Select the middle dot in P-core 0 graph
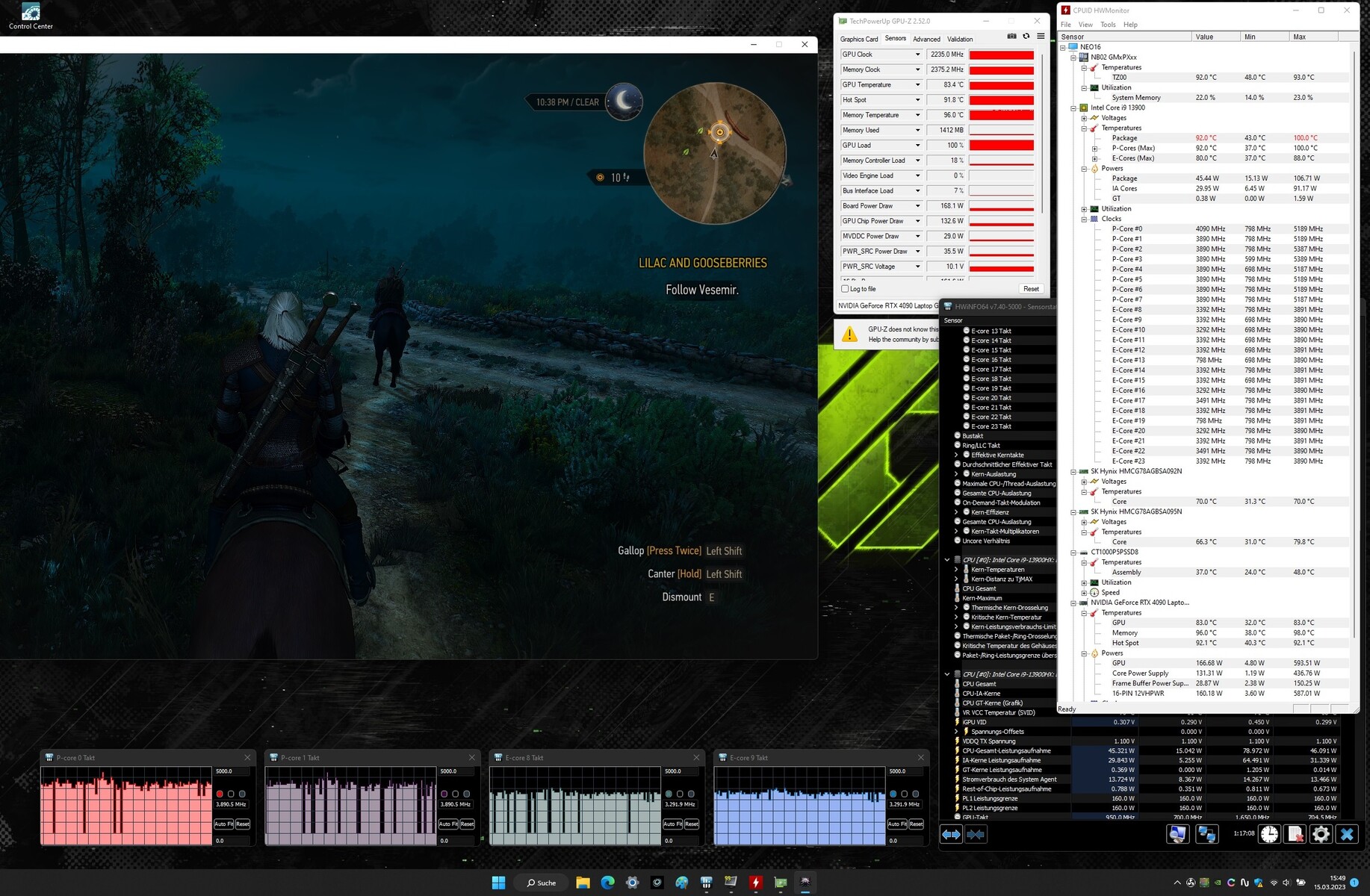 231,794
